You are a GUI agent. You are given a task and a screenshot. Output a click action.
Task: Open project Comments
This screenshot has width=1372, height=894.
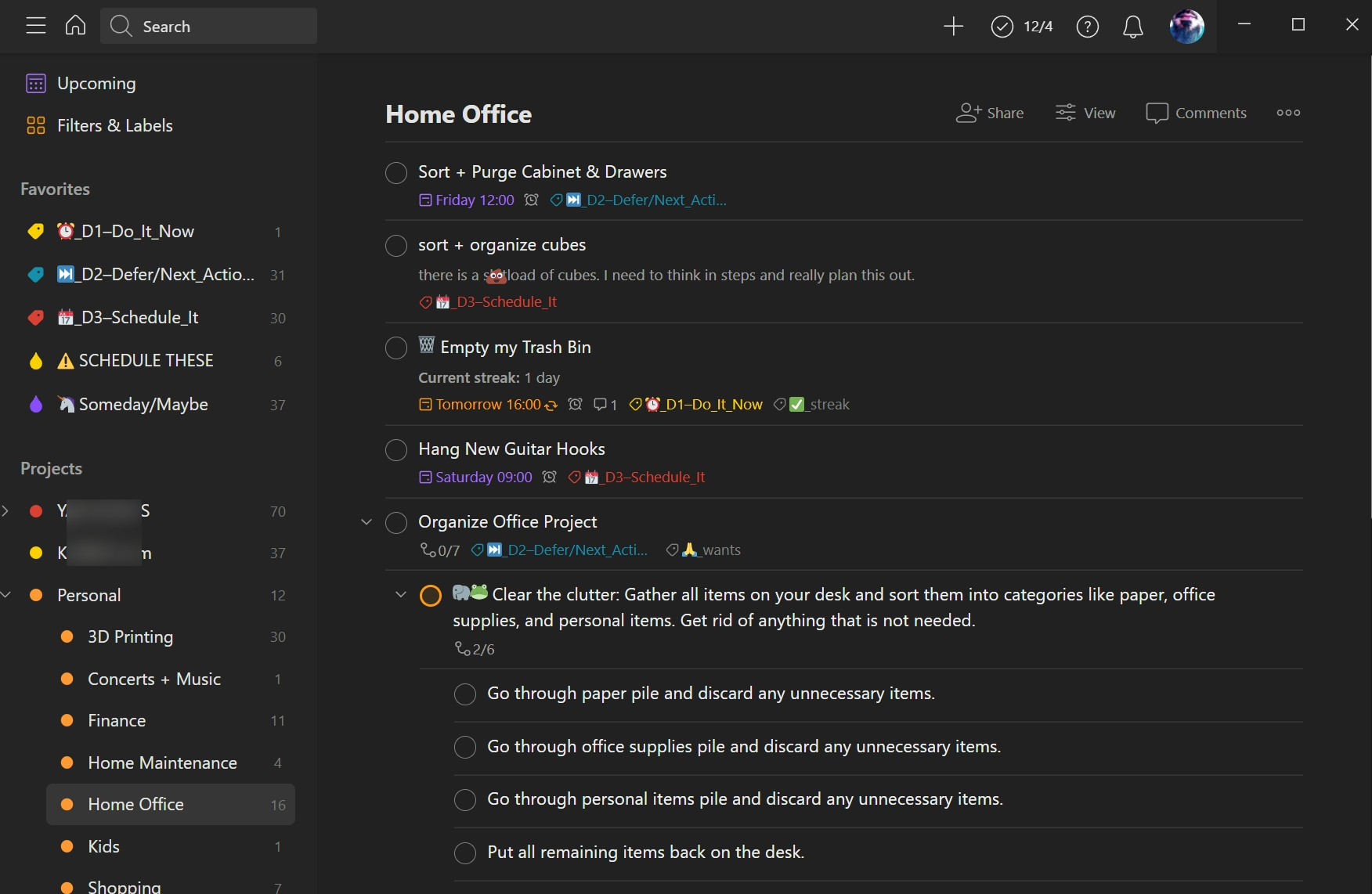[1196, 113]
